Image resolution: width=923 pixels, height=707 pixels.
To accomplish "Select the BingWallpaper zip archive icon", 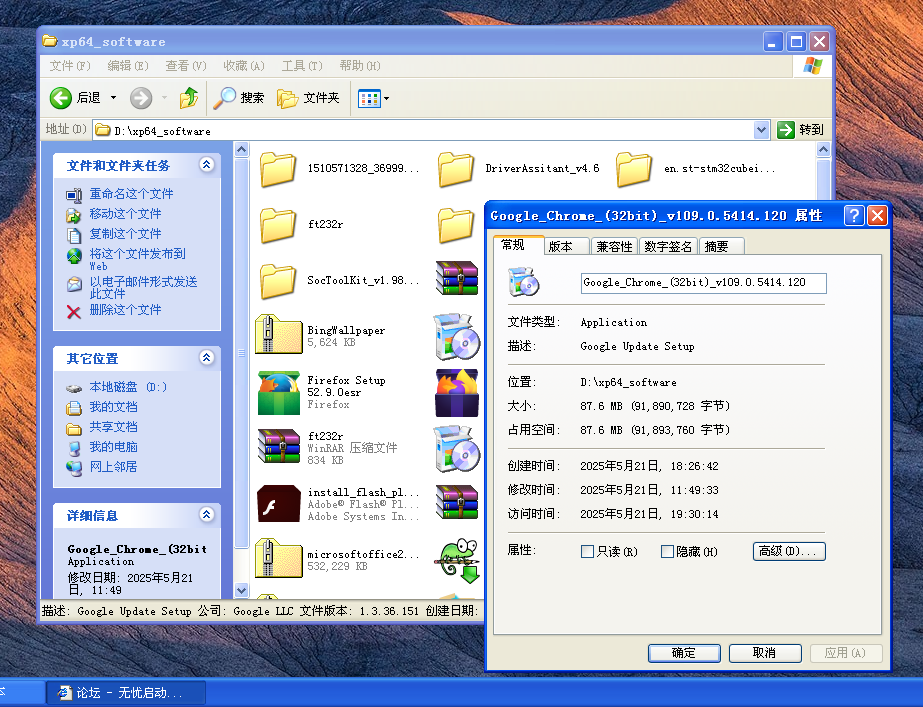I will coord(278,334).
